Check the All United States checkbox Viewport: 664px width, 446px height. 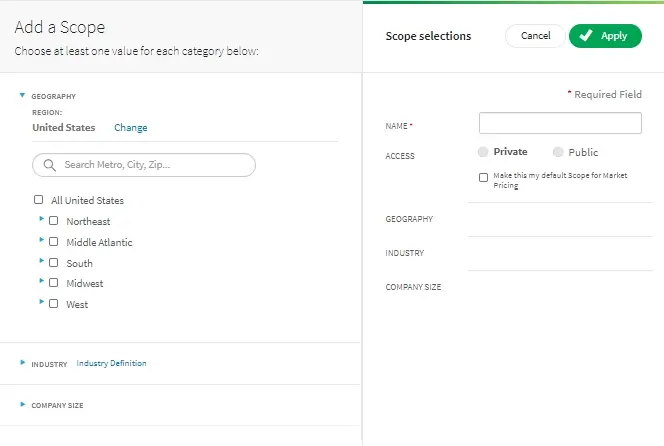tap(38, 200)
